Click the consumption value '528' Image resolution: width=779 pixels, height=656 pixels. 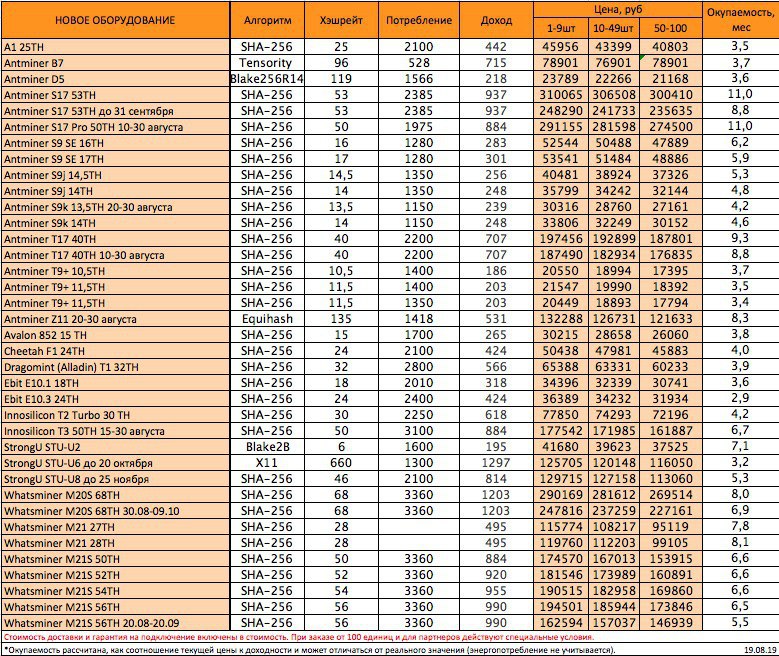pyautogui.click(x=419, y=63)
